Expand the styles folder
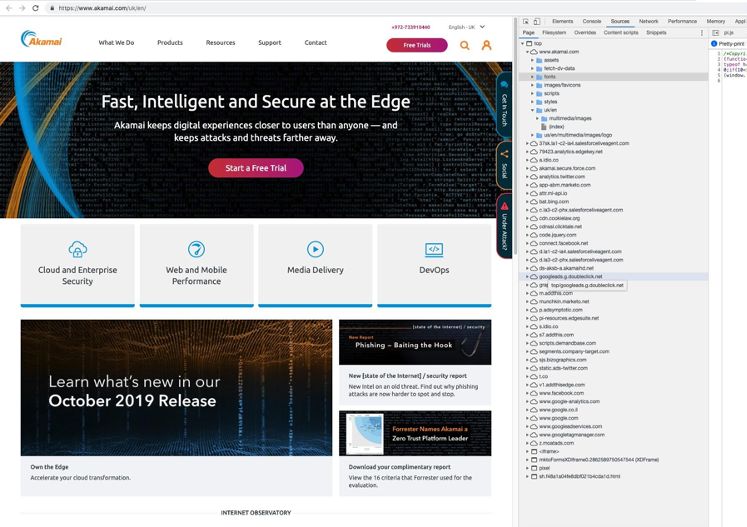Screen dimensions: 747x527 point(533,101)
